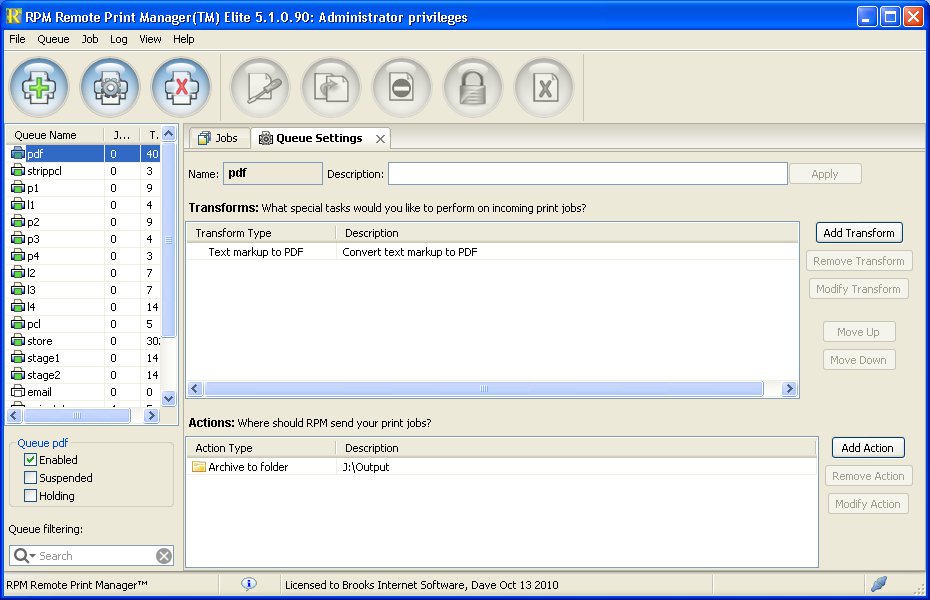Open the Log menu
930x600 pixels.
[119, 39]
